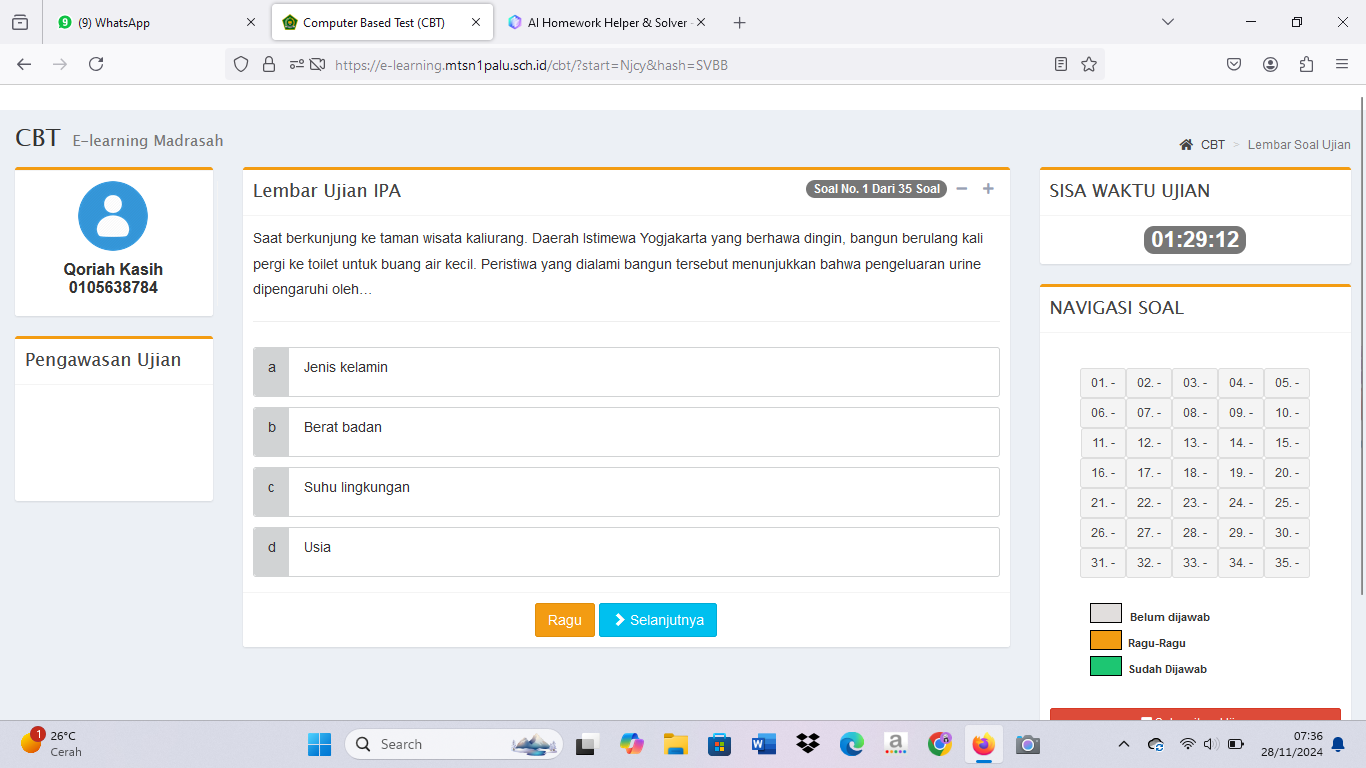1366x768 pixels.
Task: Select answer option b Berat badan
Action: coord(626,432)
